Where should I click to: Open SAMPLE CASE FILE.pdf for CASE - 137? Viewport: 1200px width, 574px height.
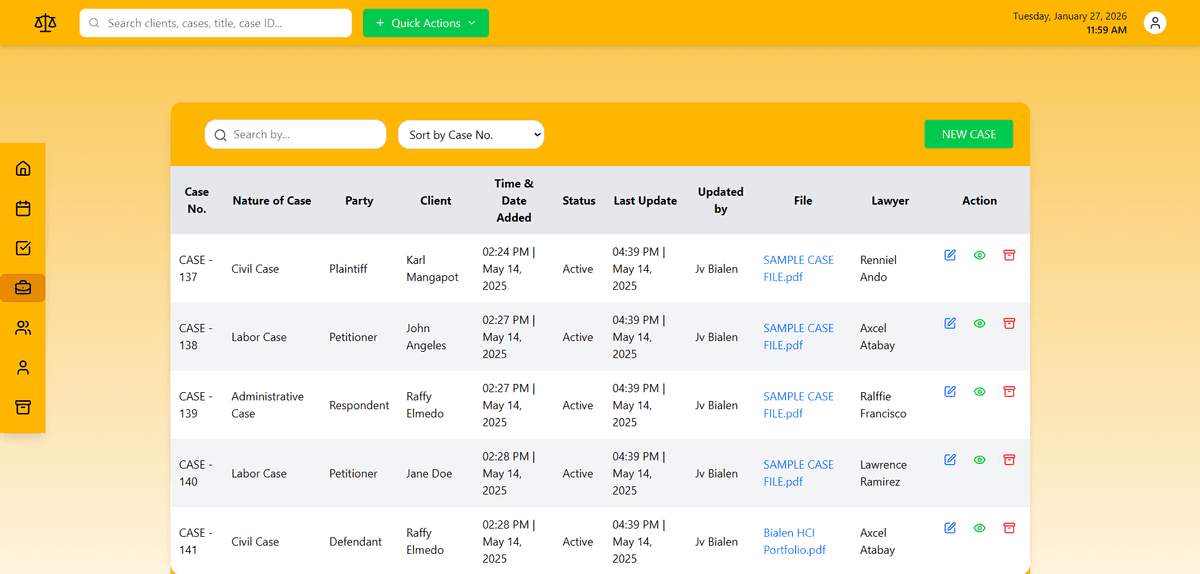(x=798, y=268)
